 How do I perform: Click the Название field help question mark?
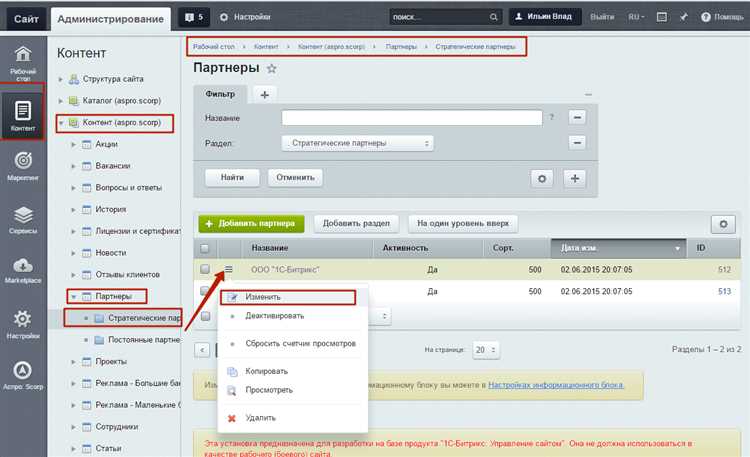point(551,117)
